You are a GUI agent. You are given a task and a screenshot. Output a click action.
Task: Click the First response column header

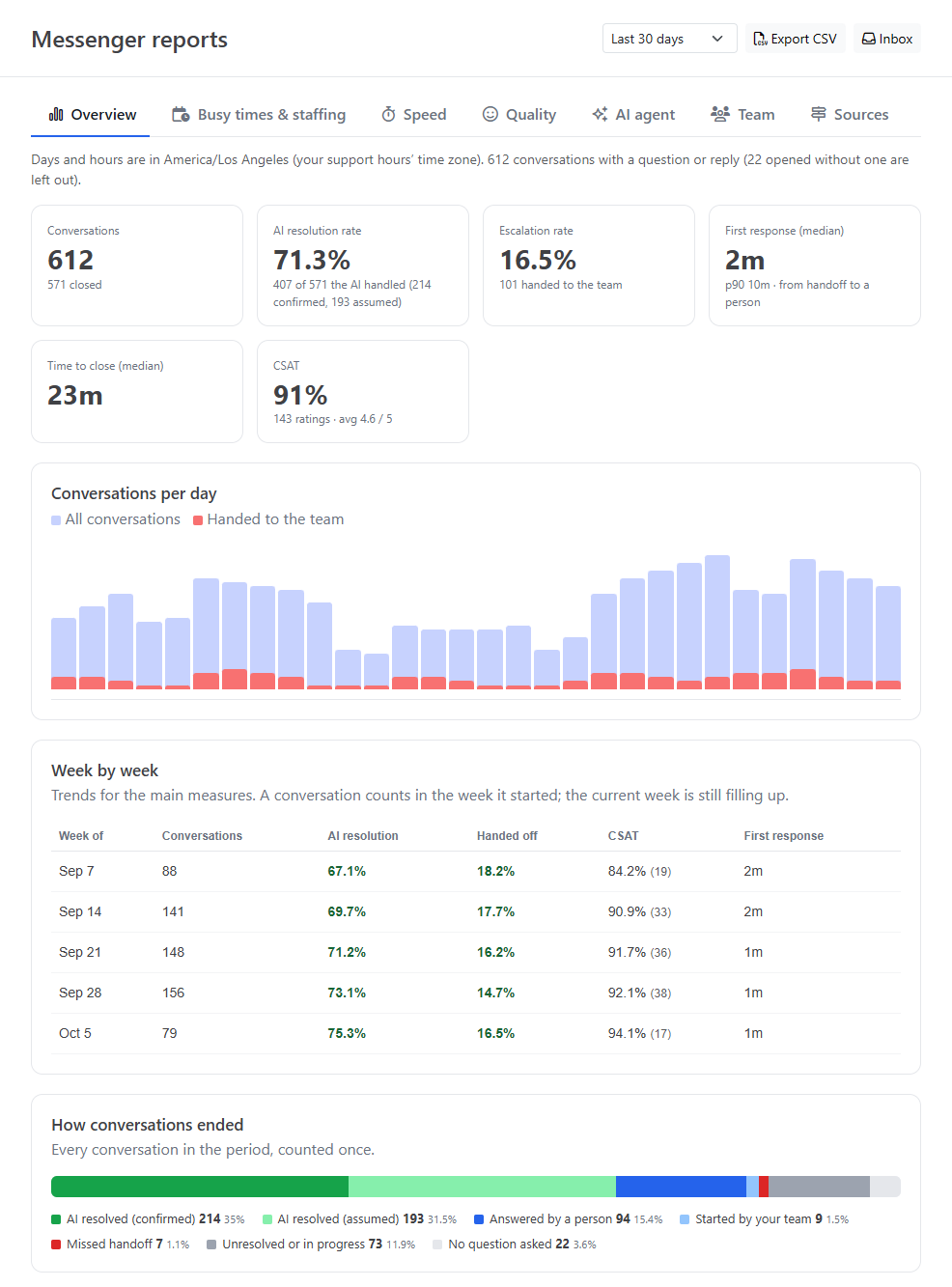783,836
